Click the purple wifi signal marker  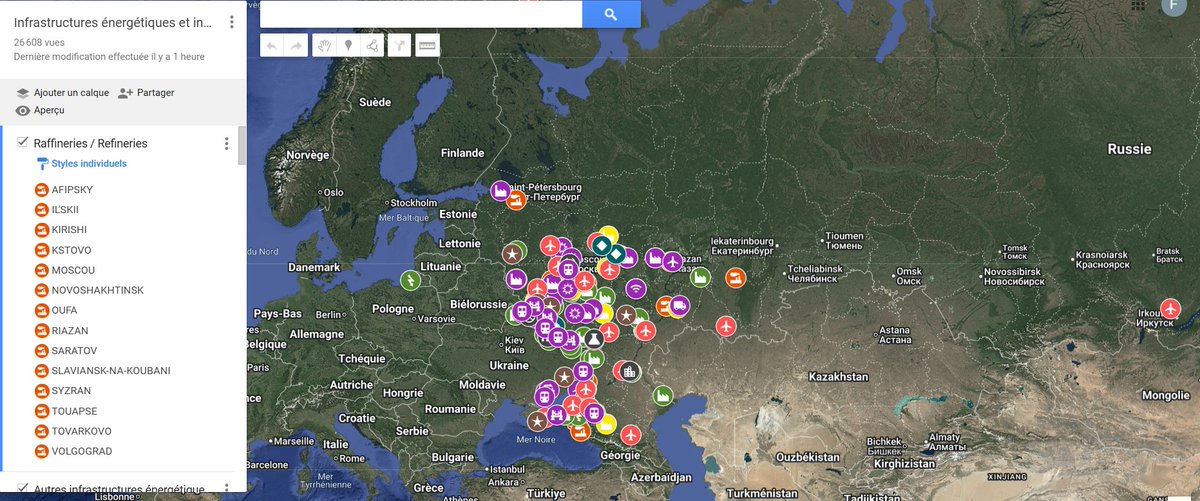pyautogui.click(x=636, y=289)
